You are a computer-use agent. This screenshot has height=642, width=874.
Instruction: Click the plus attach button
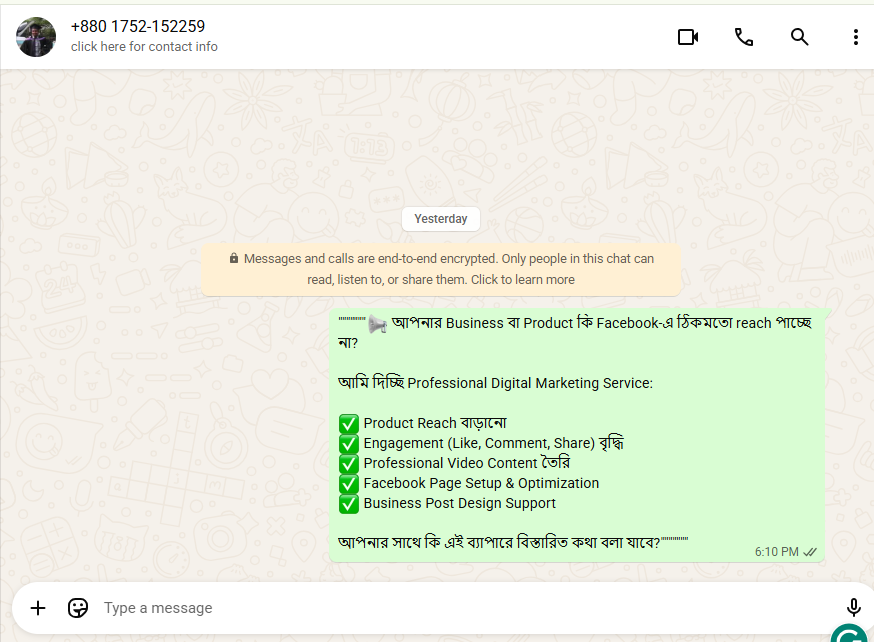coord(38,608)
